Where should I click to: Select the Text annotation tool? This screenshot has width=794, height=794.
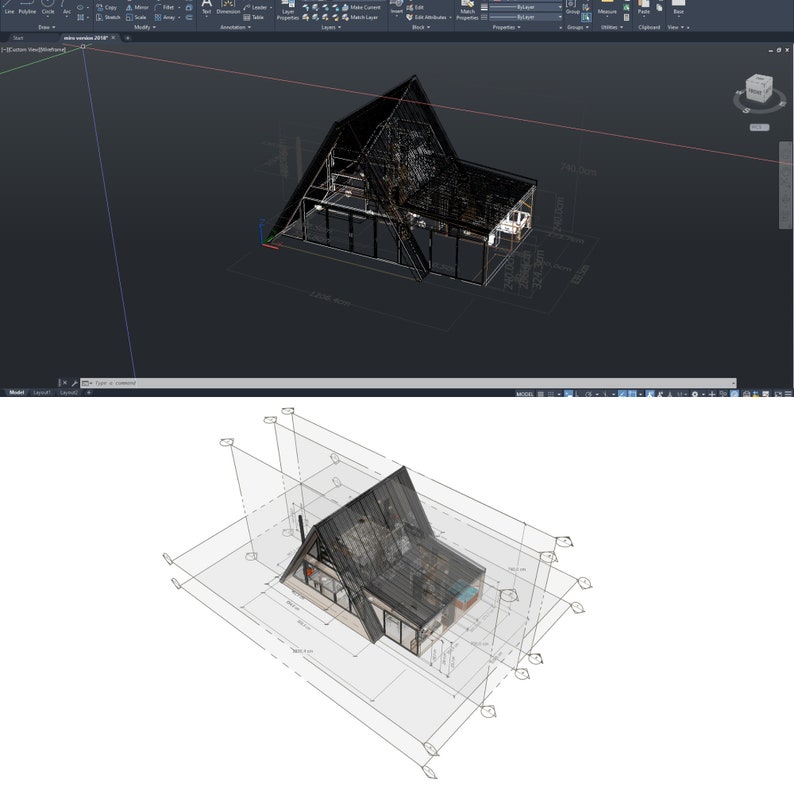point(207,8)
